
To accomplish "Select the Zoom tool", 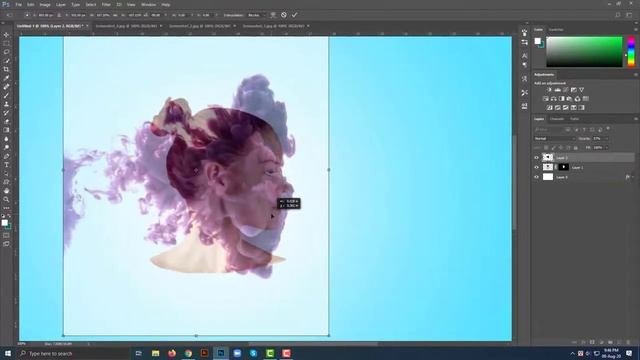I will [x=6, y=199].
